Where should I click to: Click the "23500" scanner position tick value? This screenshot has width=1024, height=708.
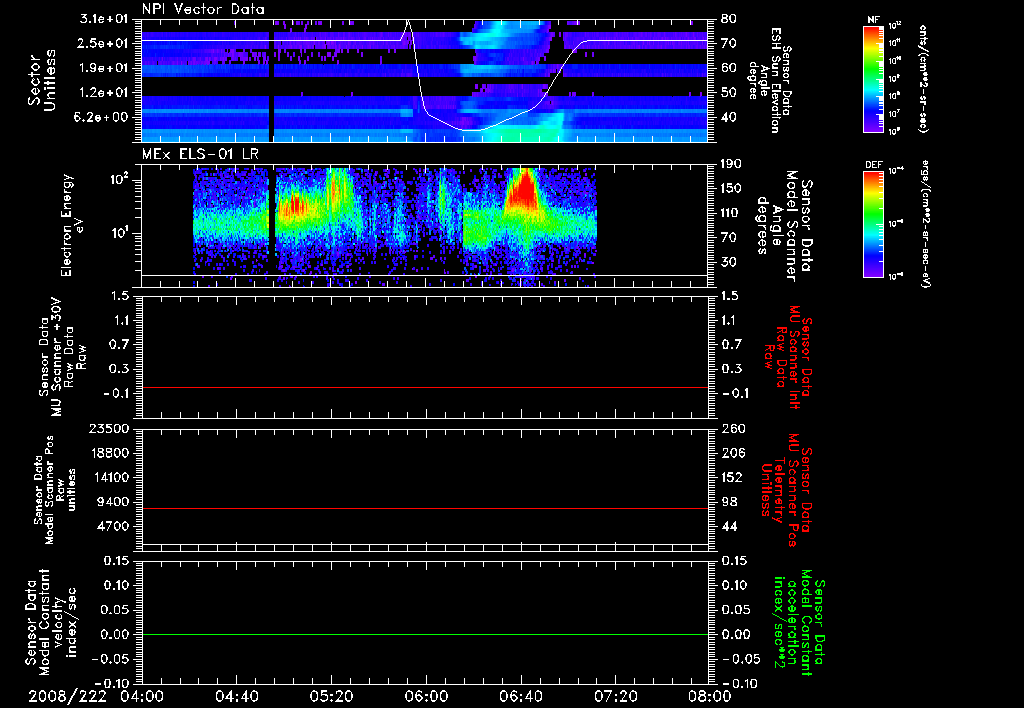click(x=110, y=429)
